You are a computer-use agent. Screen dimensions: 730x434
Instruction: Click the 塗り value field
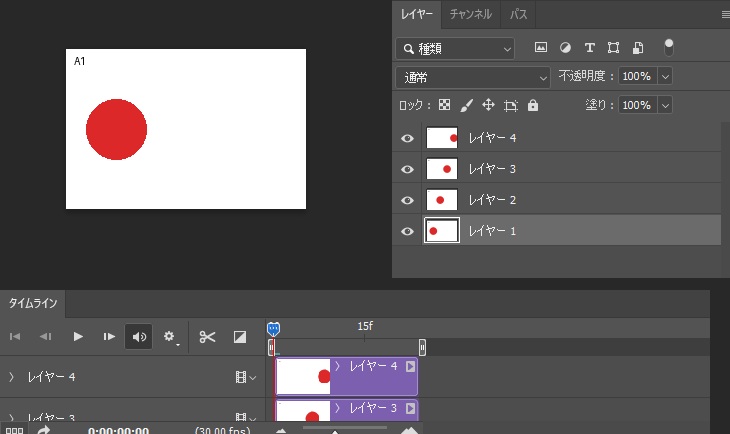(637, 106)
